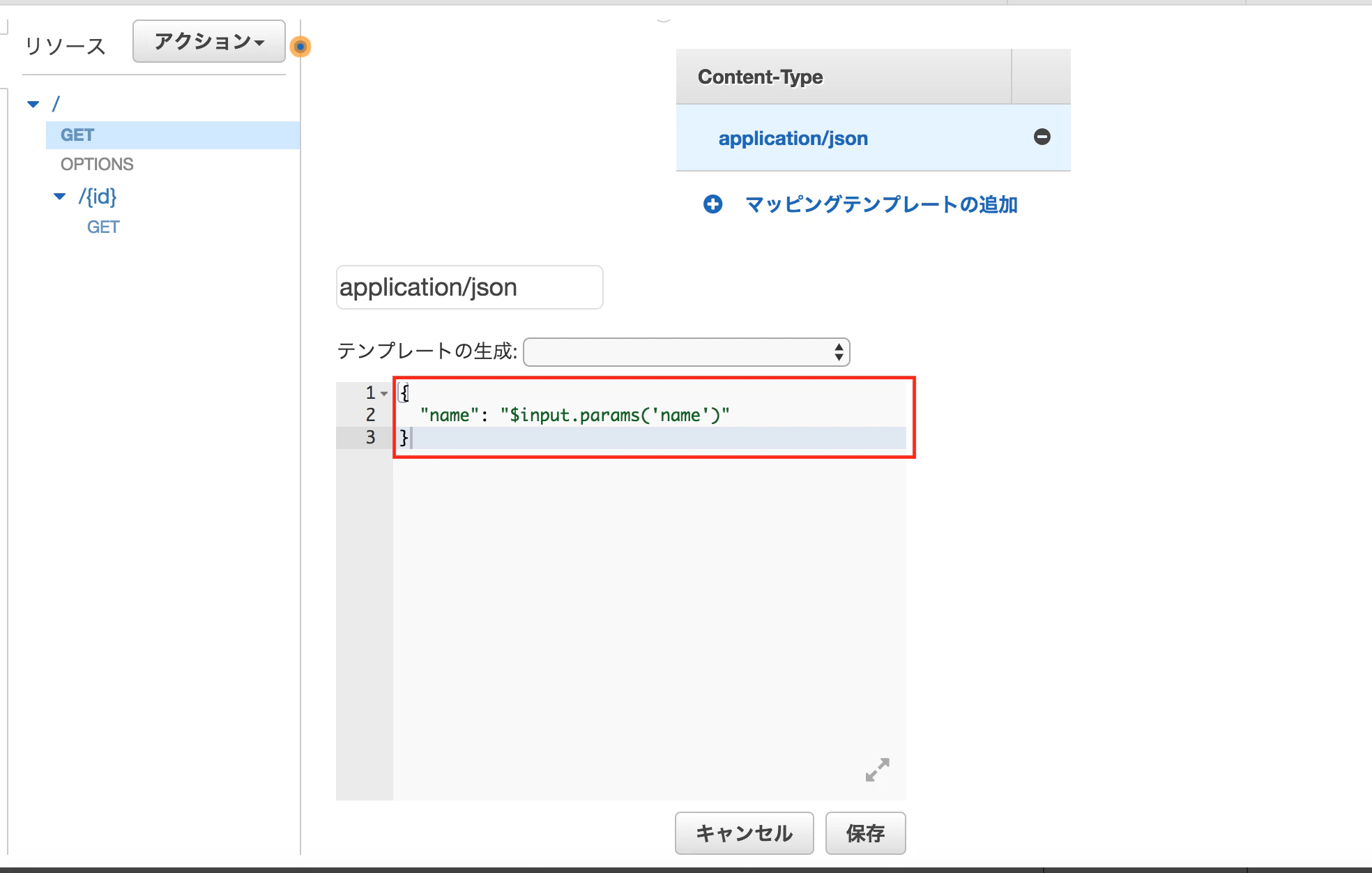The height and width of the screenshot is (873, 1372).
Task: Select the OPTIONS method
Action: pos(97,165)
